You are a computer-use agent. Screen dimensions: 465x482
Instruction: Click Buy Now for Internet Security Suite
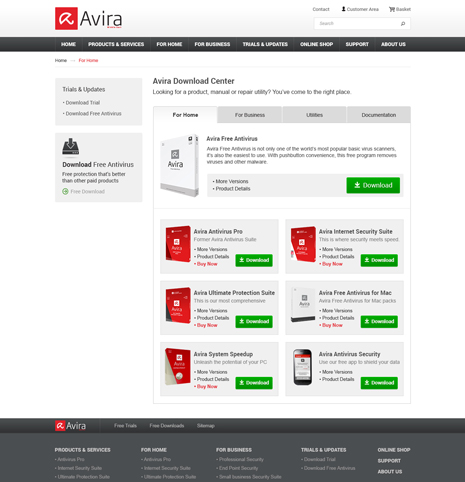332,264
